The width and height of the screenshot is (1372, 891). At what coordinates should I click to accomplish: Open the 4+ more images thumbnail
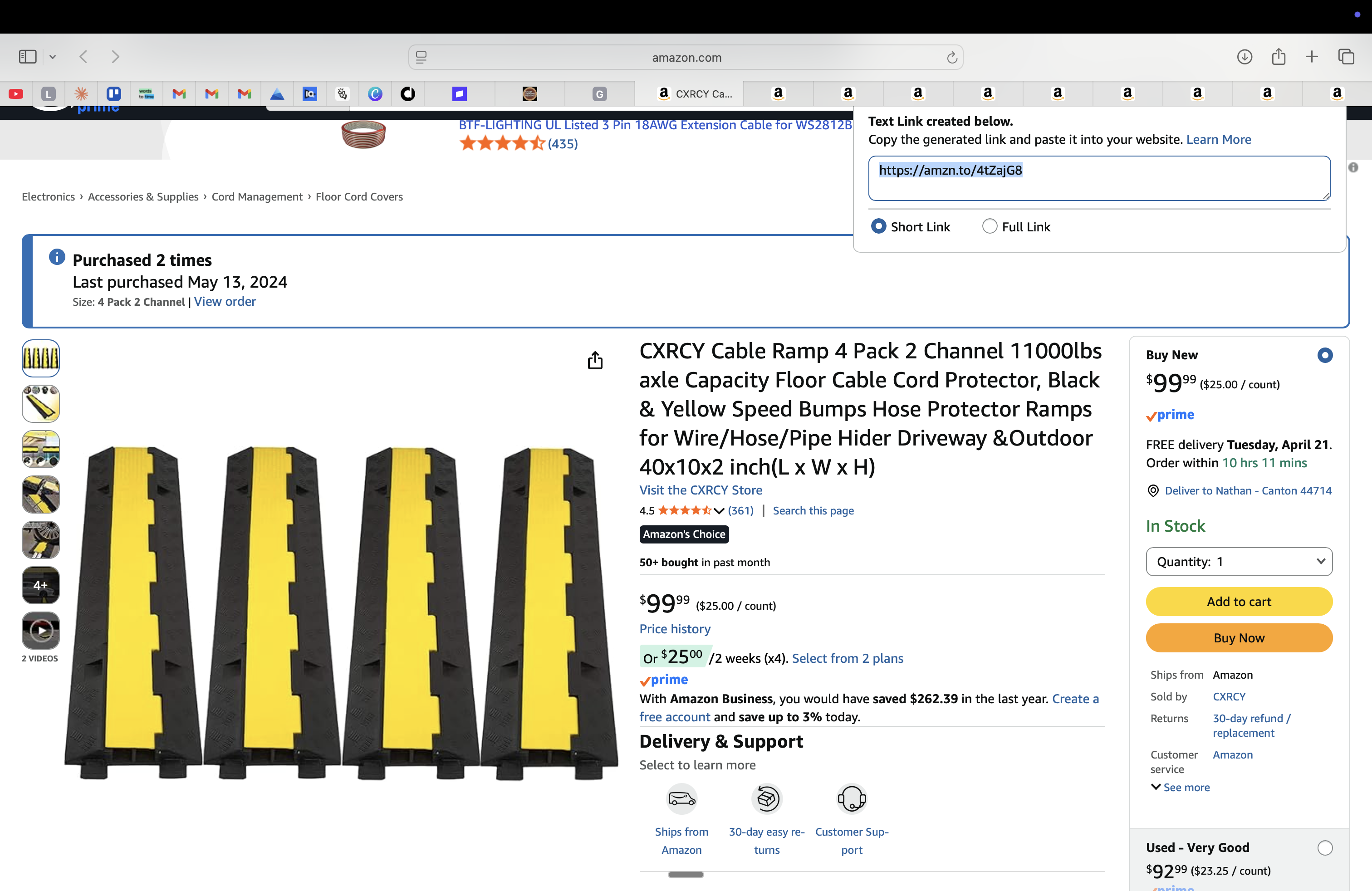pyautogui.click(x=40, y=585)
